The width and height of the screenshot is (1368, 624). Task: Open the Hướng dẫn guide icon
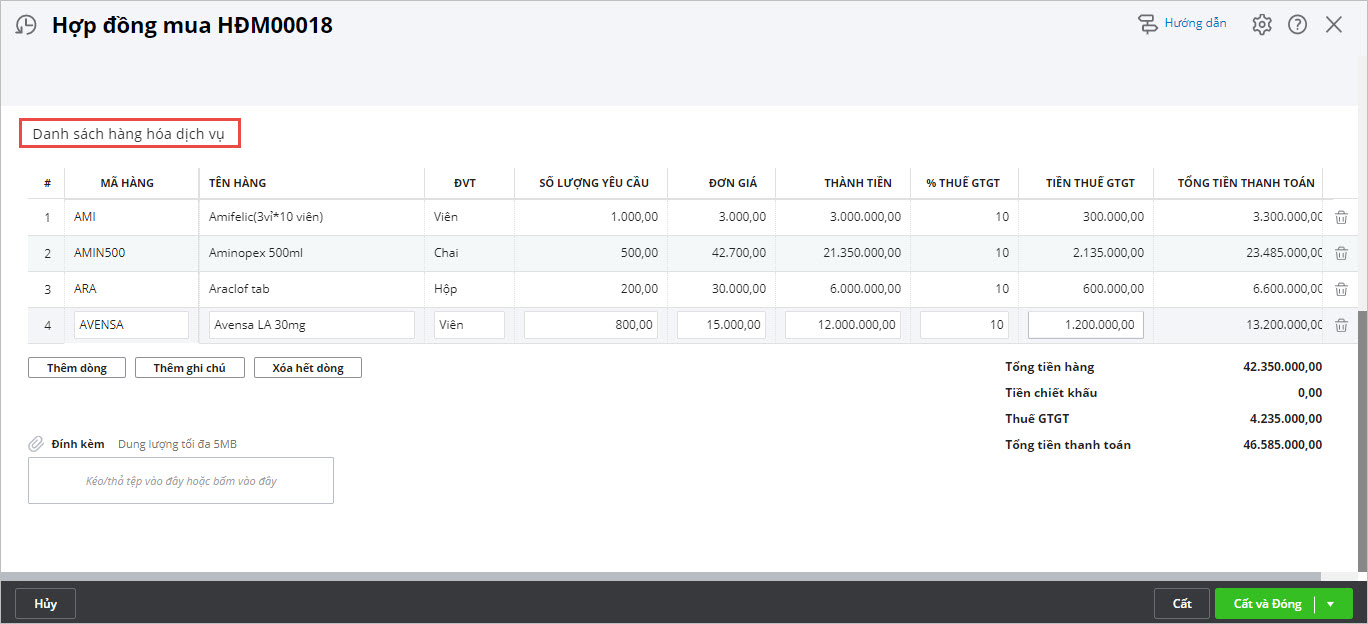pos(1148,24)
